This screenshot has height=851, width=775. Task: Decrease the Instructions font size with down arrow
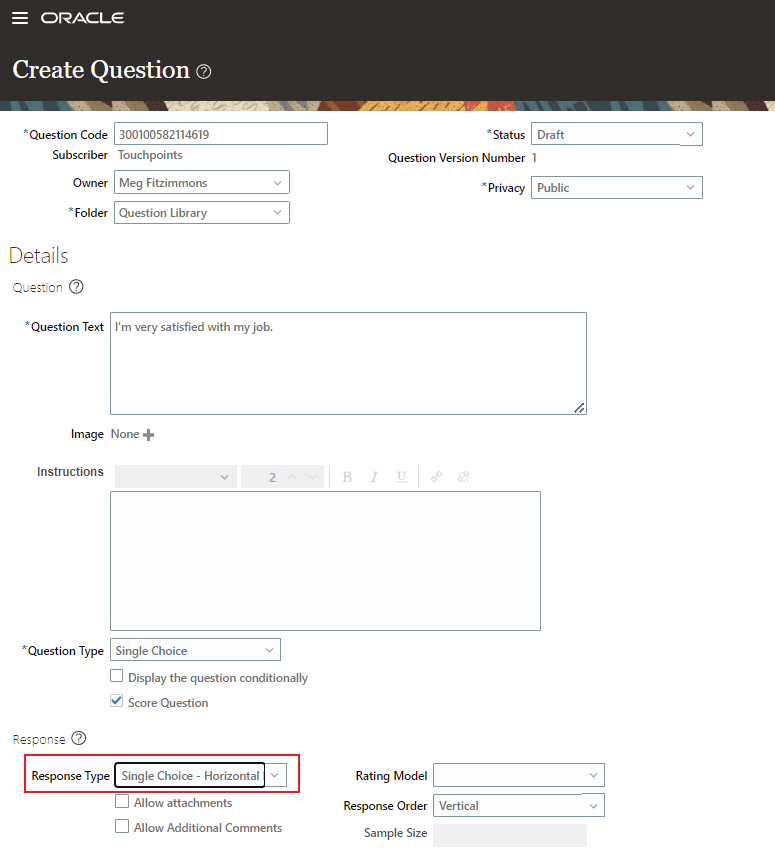point(312,477)
